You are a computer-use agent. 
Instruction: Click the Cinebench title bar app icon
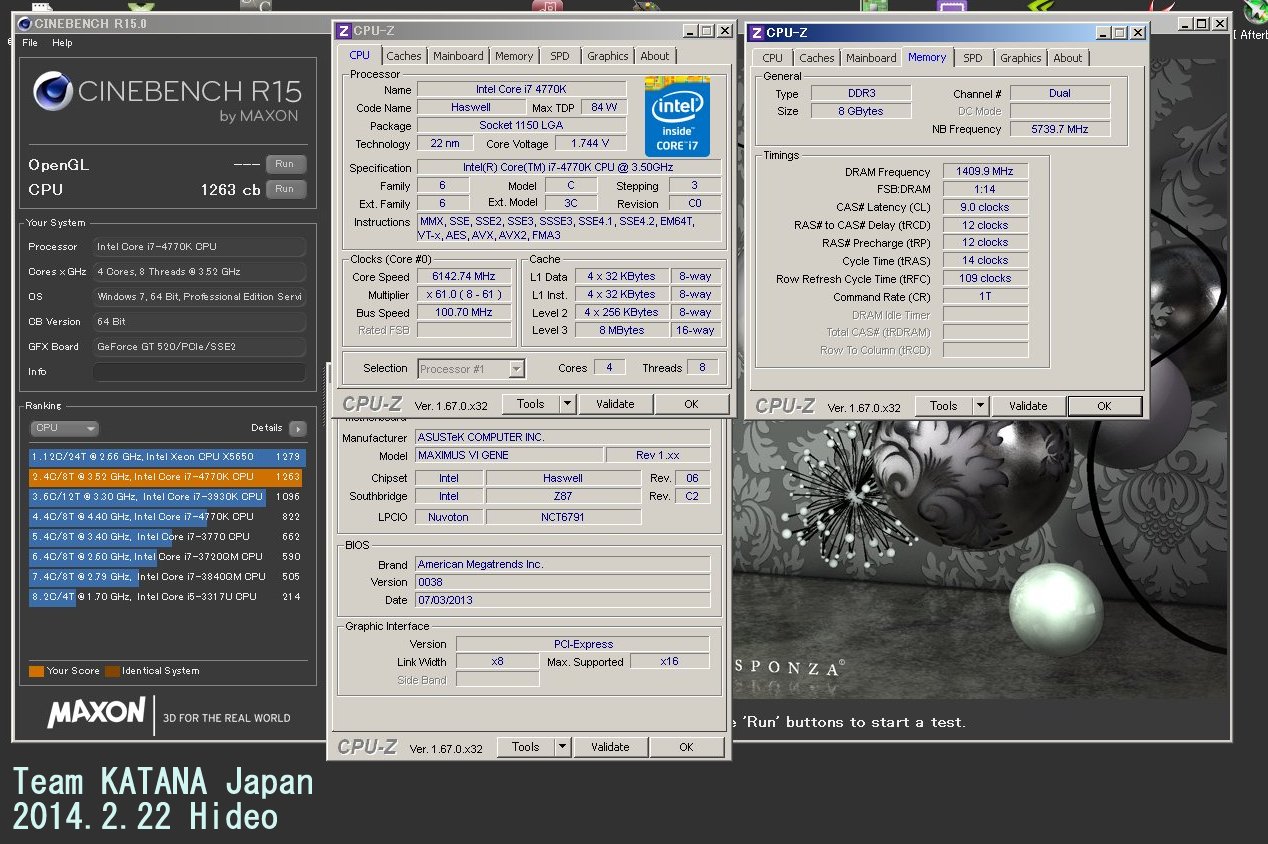(24, 22)
